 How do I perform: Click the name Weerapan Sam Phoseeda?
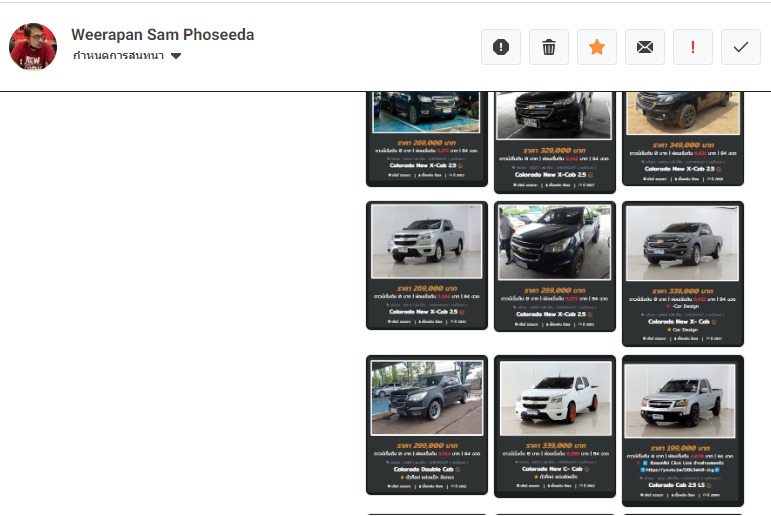point(163,34)
